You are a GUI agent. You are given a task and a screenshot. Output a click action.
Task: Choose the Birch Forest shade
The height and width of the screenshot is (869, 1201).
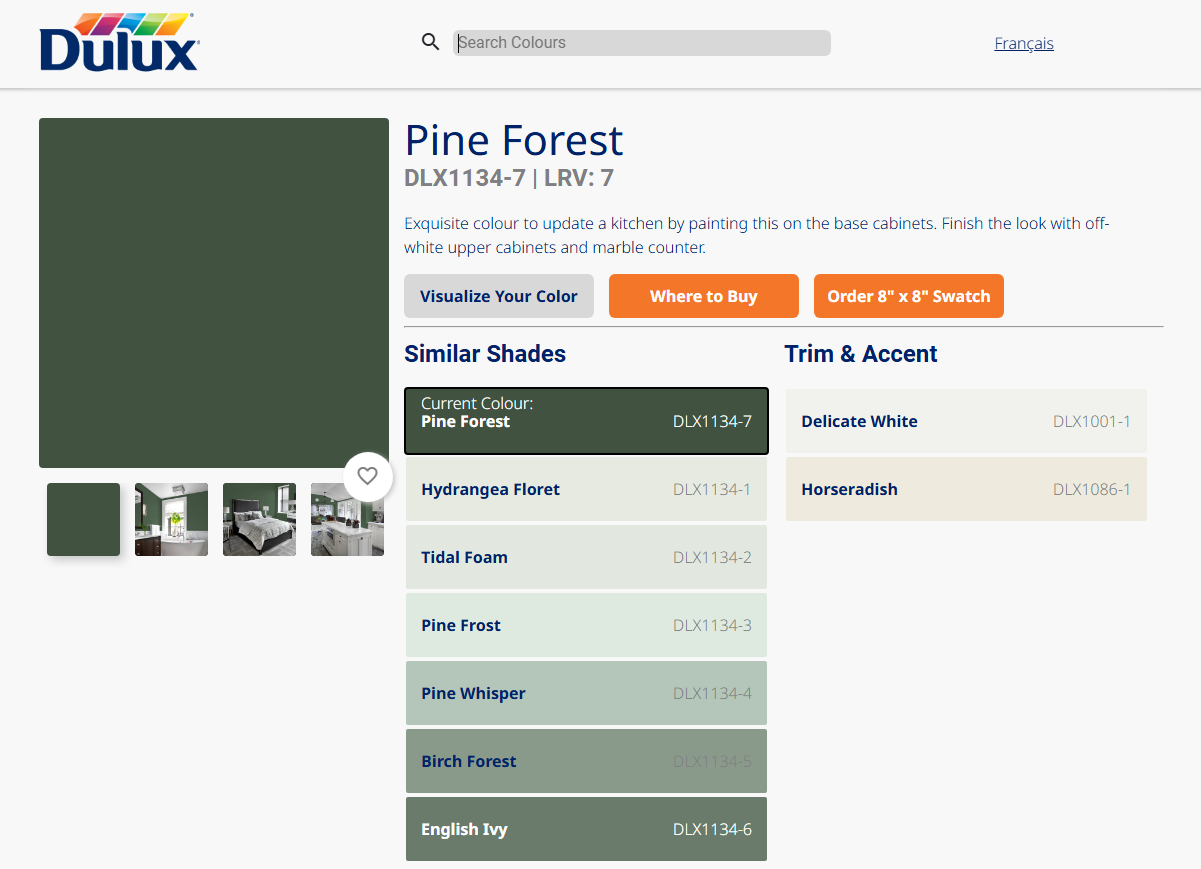click(586, 761)
